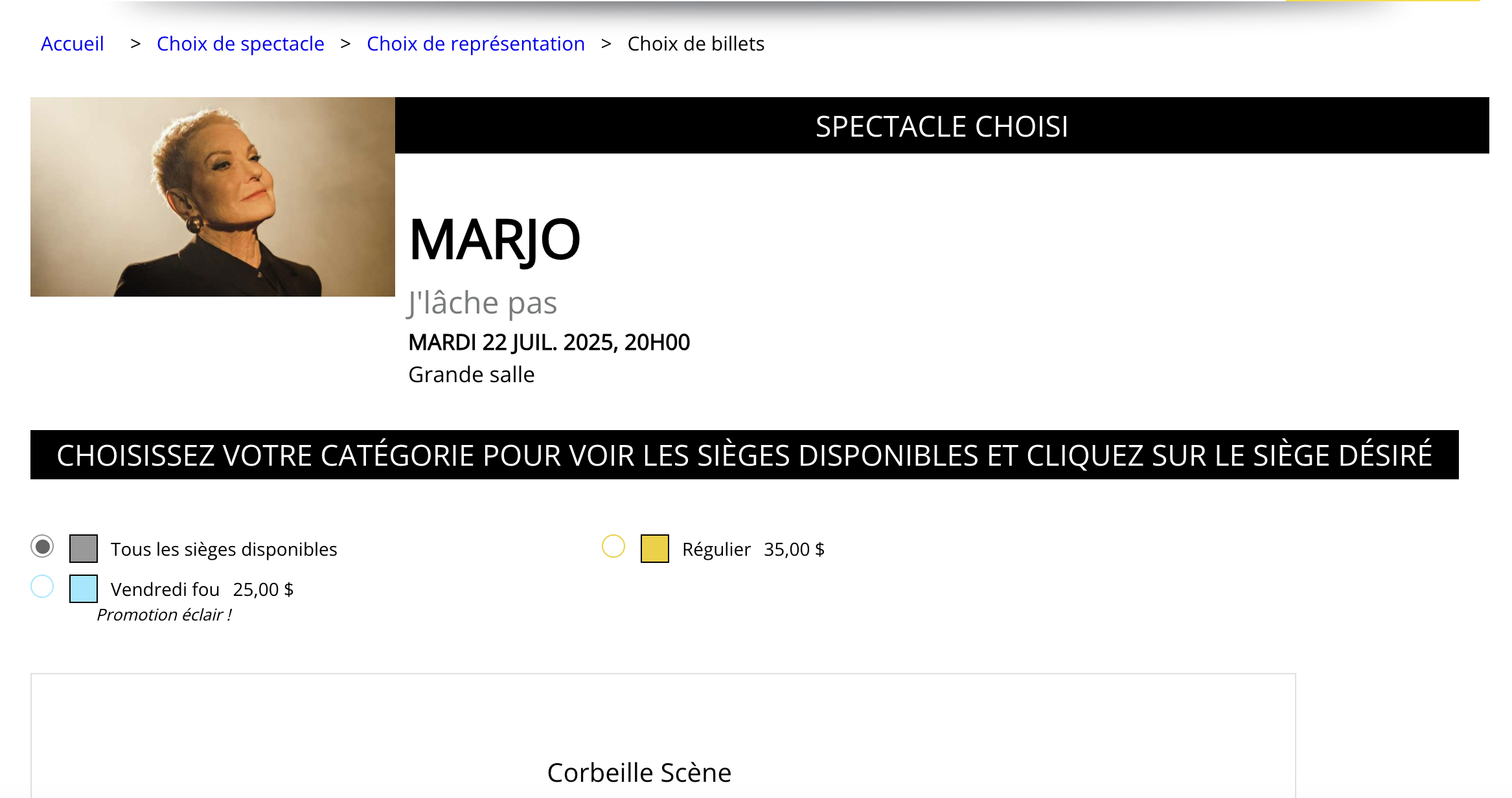1512x798 pixels.
Task: Click the Marjo artist photo
Action: pyautogui.click(x=212, y=197)
